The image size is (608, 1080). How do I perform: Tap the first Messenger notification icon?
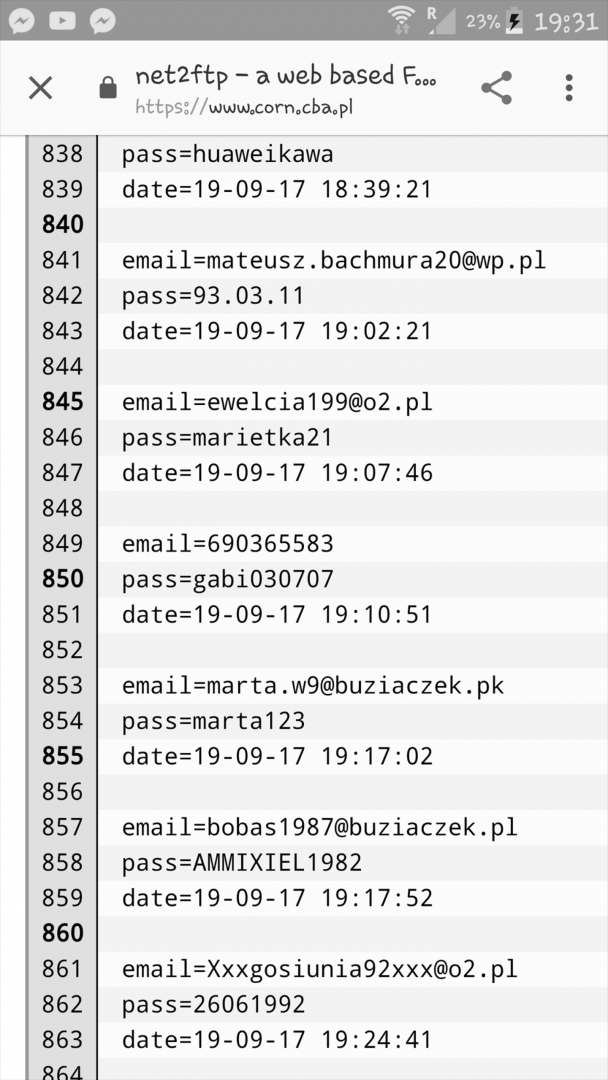tap(22, 20)
